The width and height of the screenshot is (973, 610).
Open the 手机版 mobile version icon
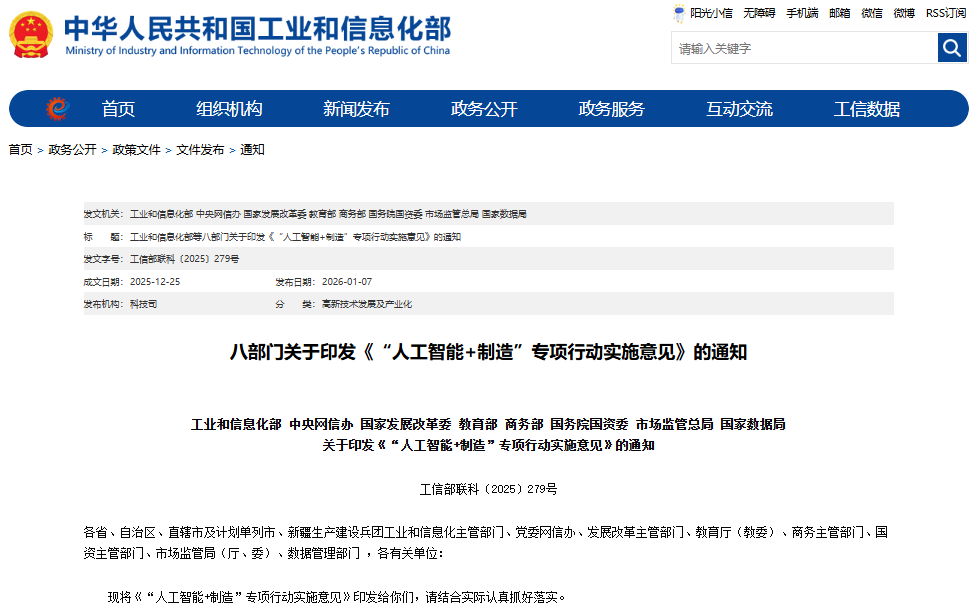[801, 14]
